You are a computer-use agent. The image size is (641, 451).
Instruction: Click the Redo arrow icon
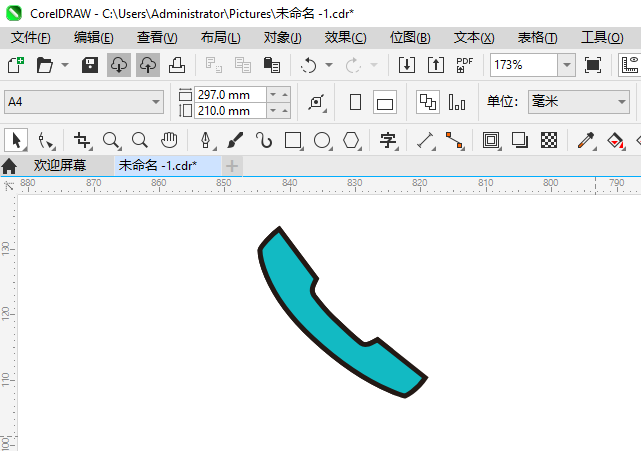tap(354, 65)
